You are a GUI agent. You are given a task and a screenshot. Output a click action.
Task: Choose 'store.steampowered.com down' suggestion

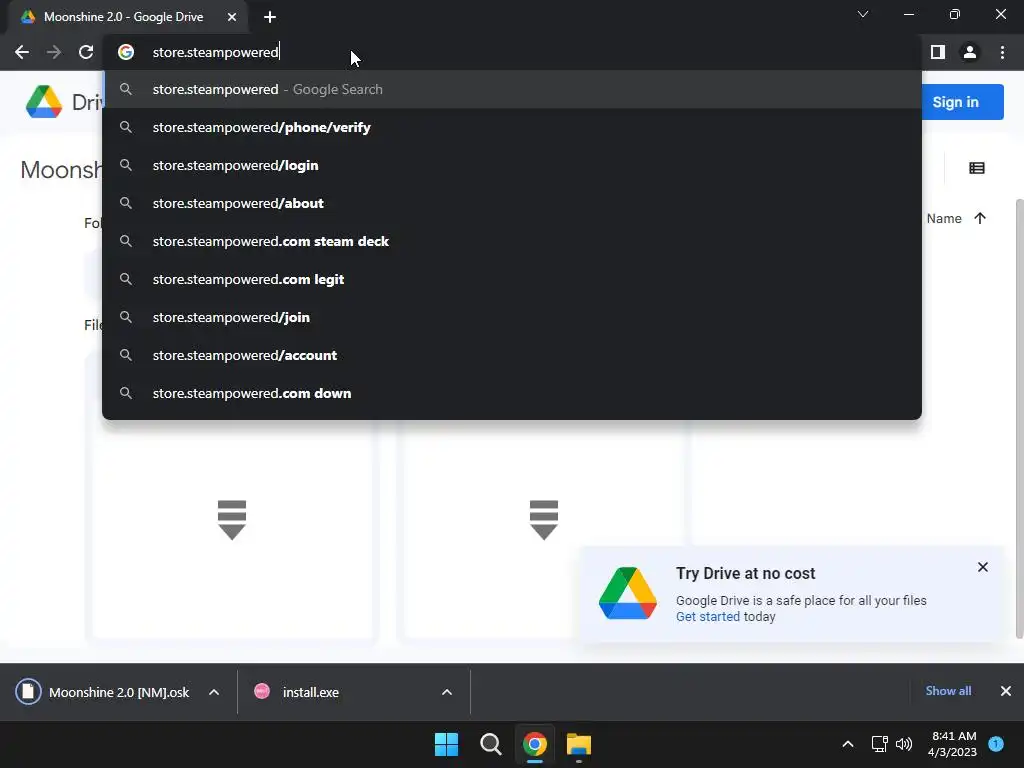512,393
